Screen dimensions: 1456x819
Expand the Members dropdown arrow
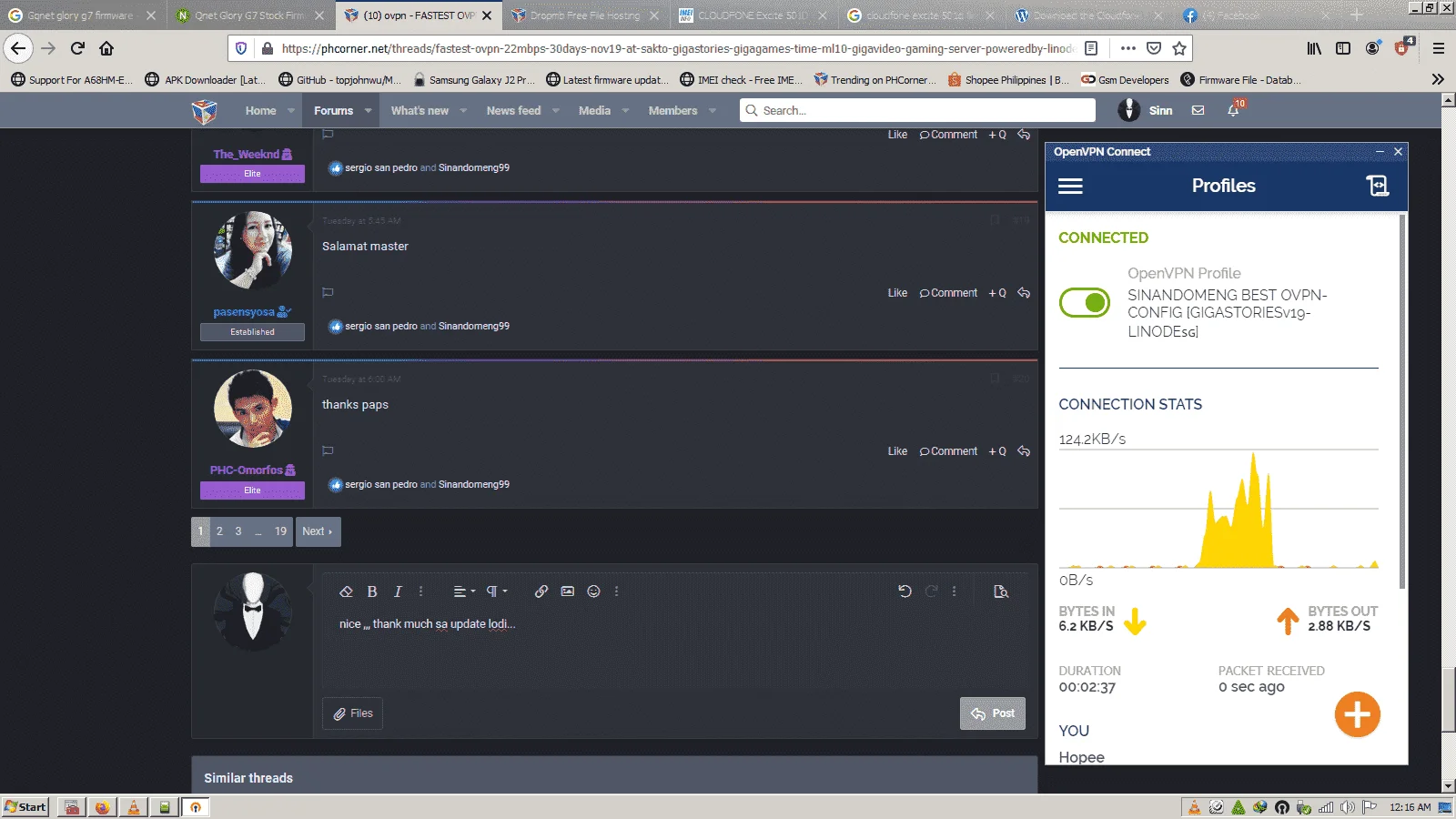[713, 111]
